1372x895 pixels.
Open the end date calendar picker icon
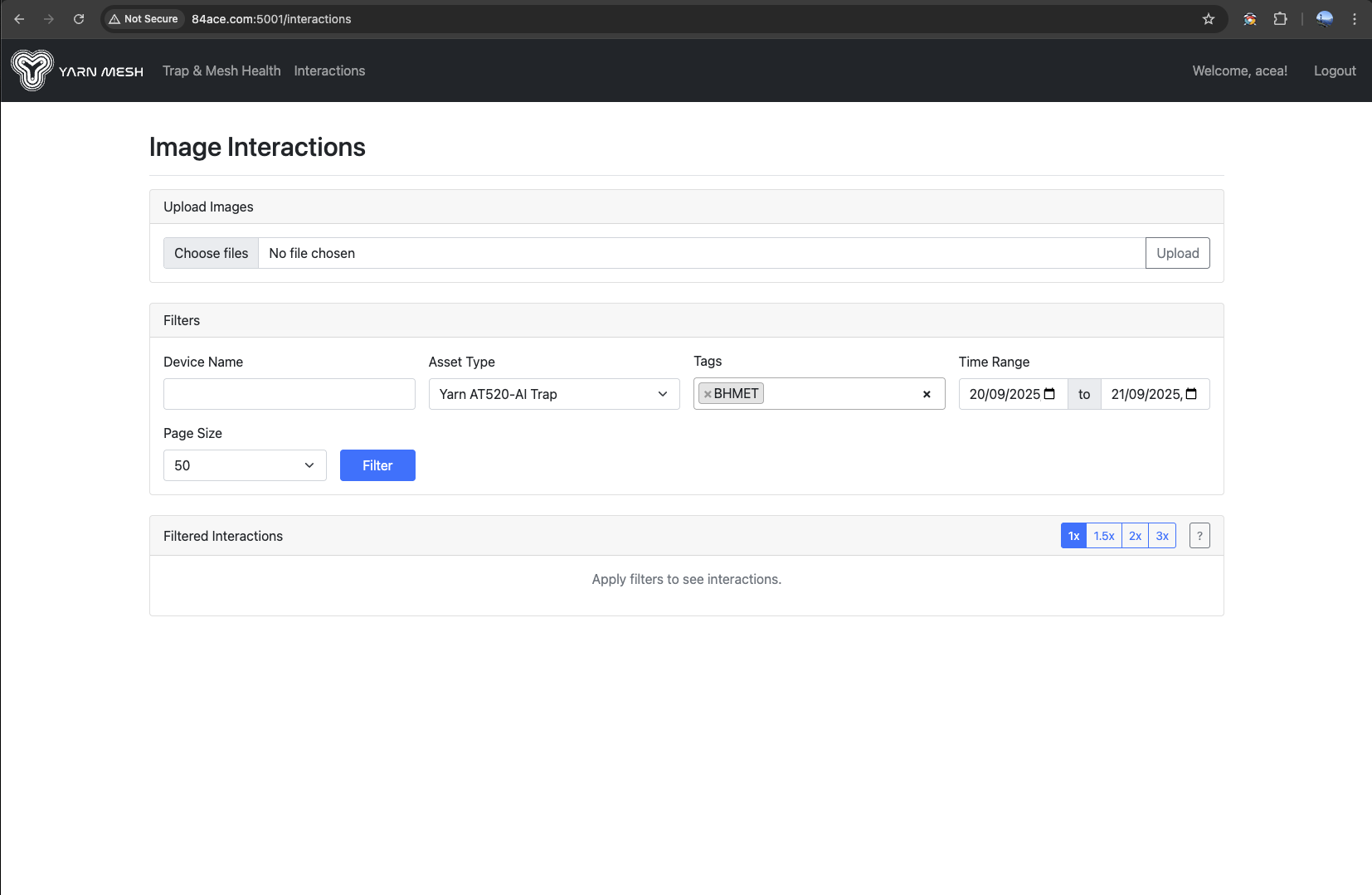(x=1191, y=394)
